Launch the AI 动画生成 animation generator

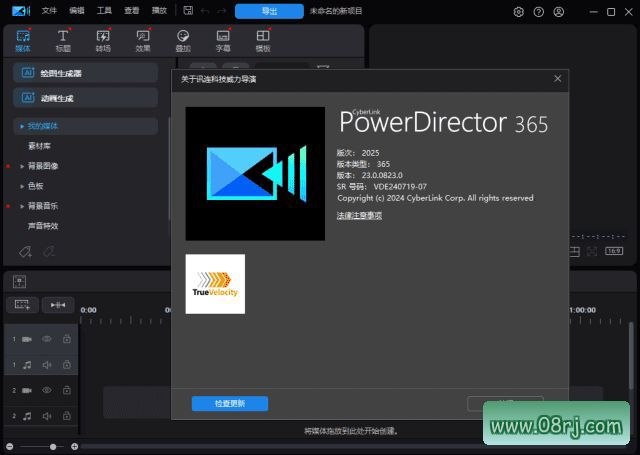(85, 98)
